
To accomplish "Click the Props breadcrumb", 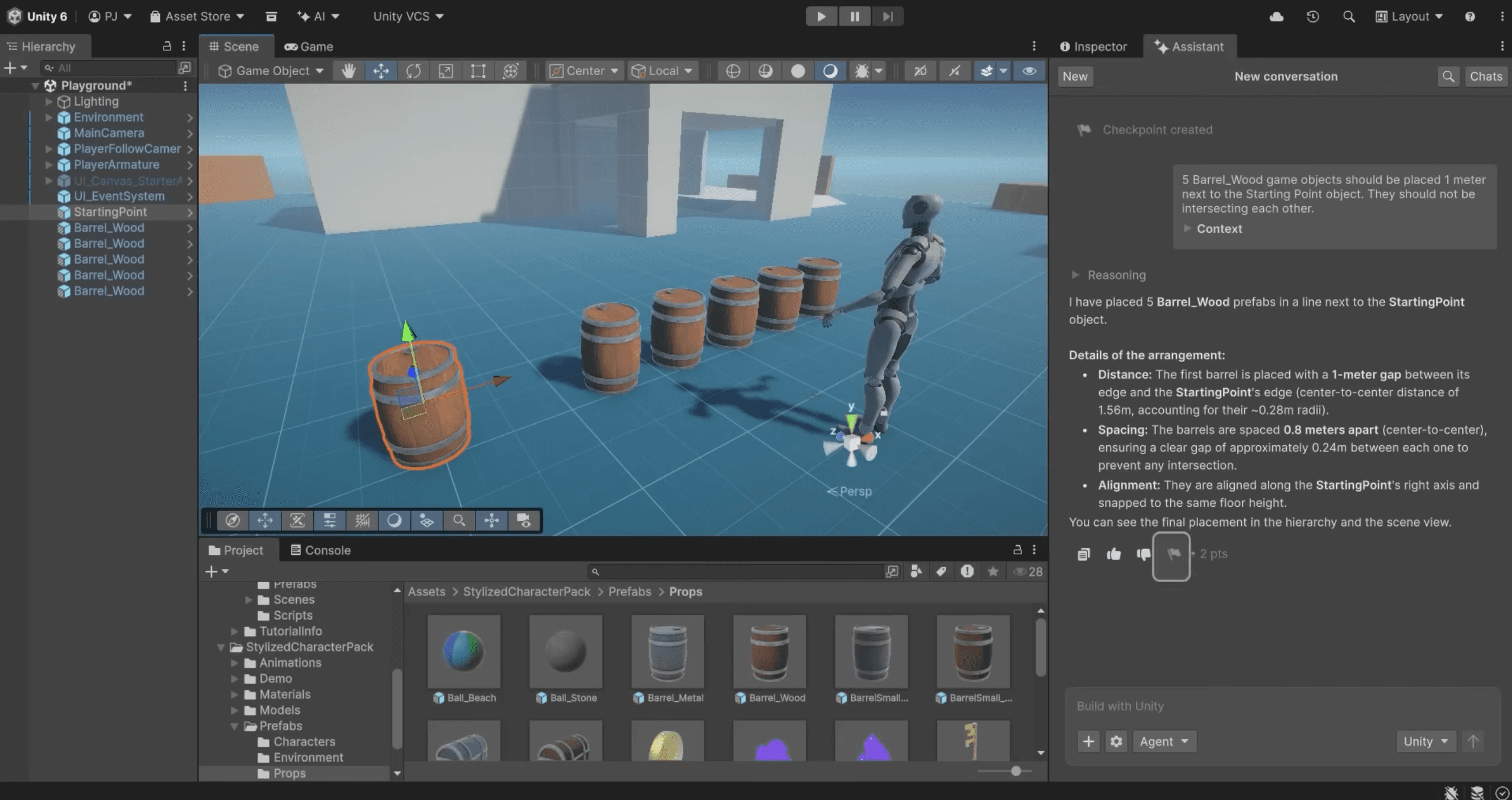I will pyautogui.click(x=685, y=592).
